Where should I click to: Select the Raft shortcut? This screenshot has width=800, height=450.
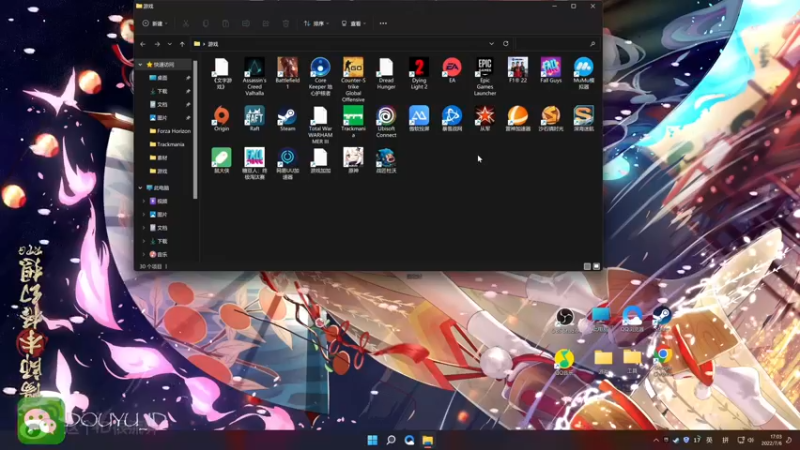254,119
